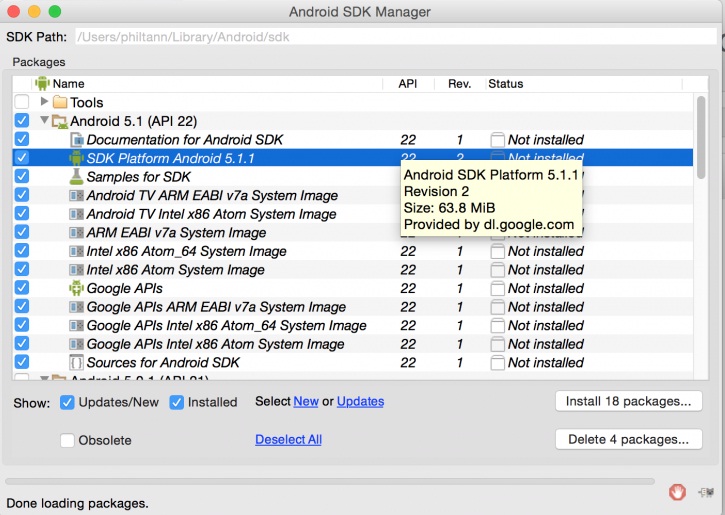Click the Google APIs android icon
Viewport: 725px width, 515px height.
(76, 288)
